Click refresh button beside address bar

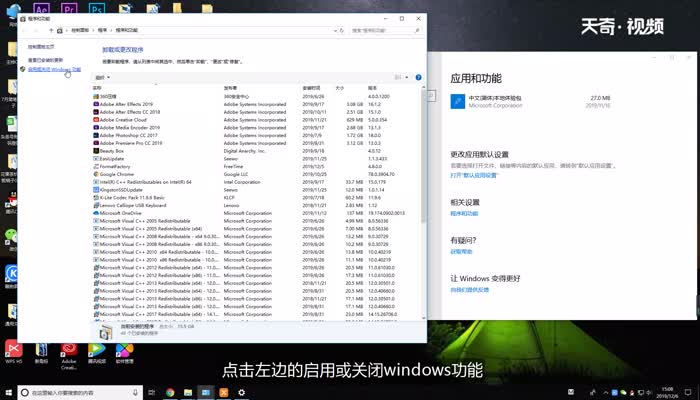pos(342,30)
